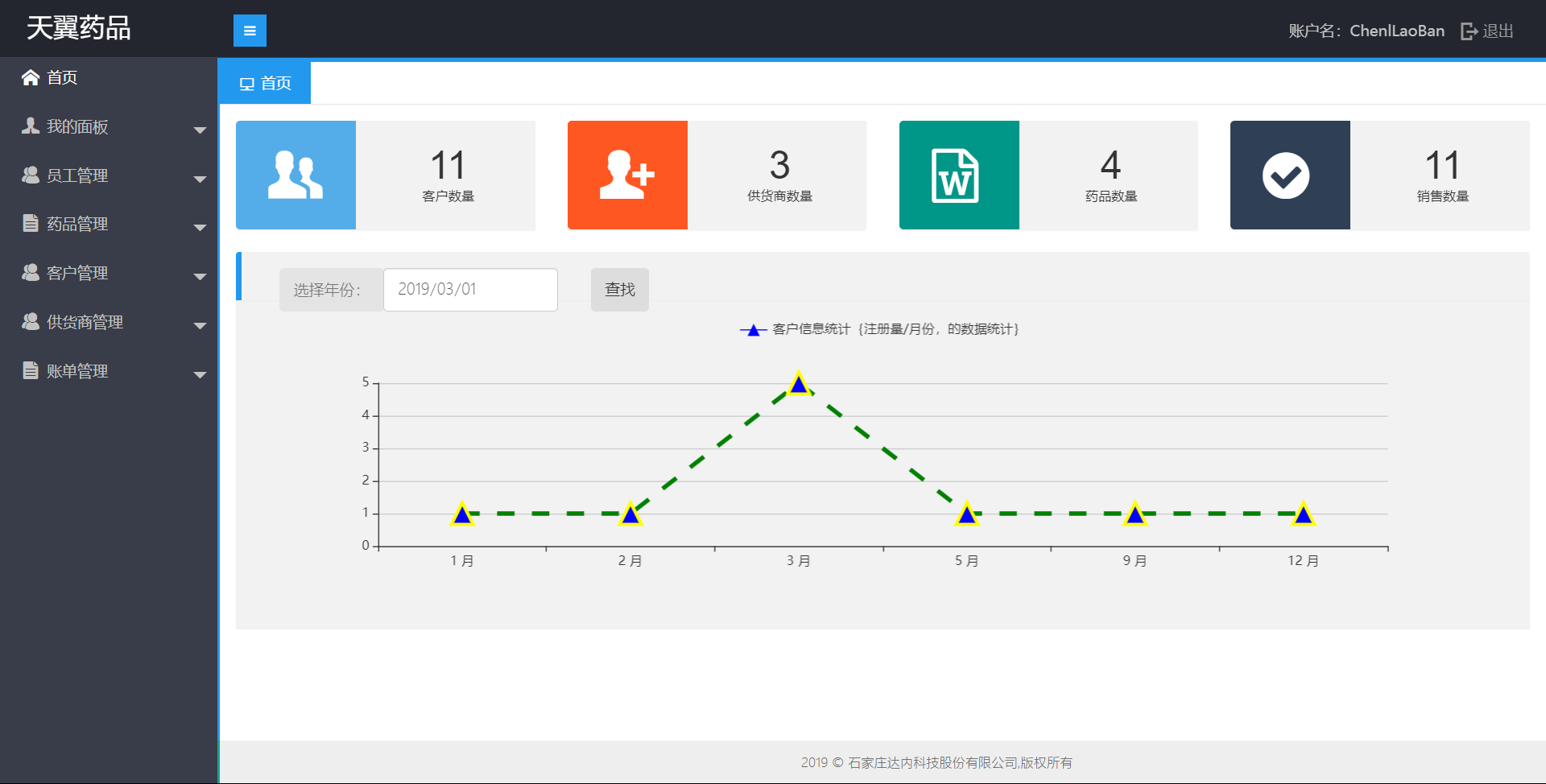Click the year date input field
1546x784 pixels.
pos(470,290)
